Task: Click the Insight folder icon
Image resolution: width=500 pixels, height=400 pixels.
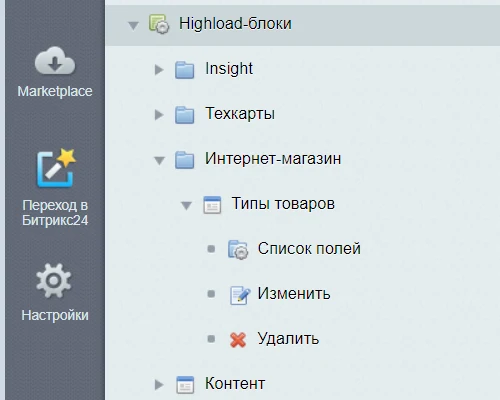Action: [184, 70]
